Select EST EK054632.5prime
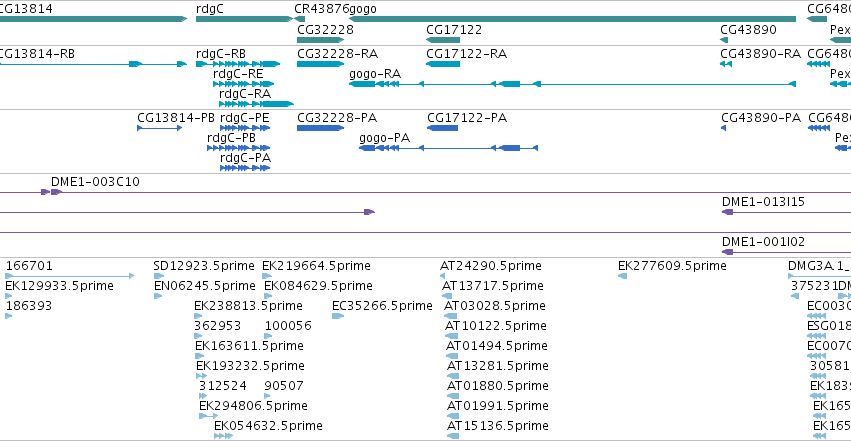Screen dimensions: 851x441 coord(268,426)
